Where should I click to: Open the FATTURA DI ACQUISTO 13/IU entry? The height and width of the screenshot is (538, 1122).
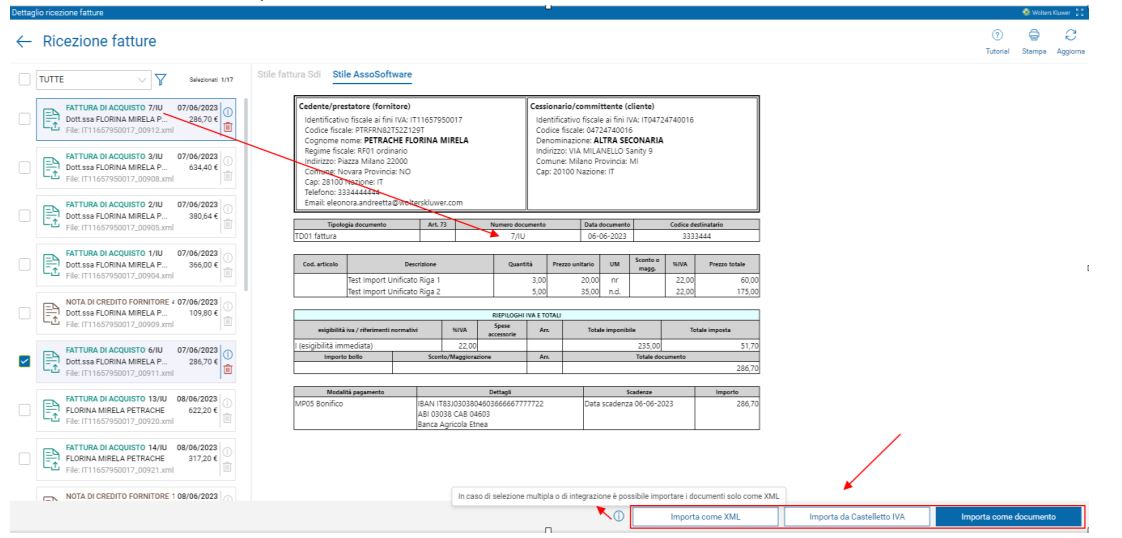click(135, 410)
